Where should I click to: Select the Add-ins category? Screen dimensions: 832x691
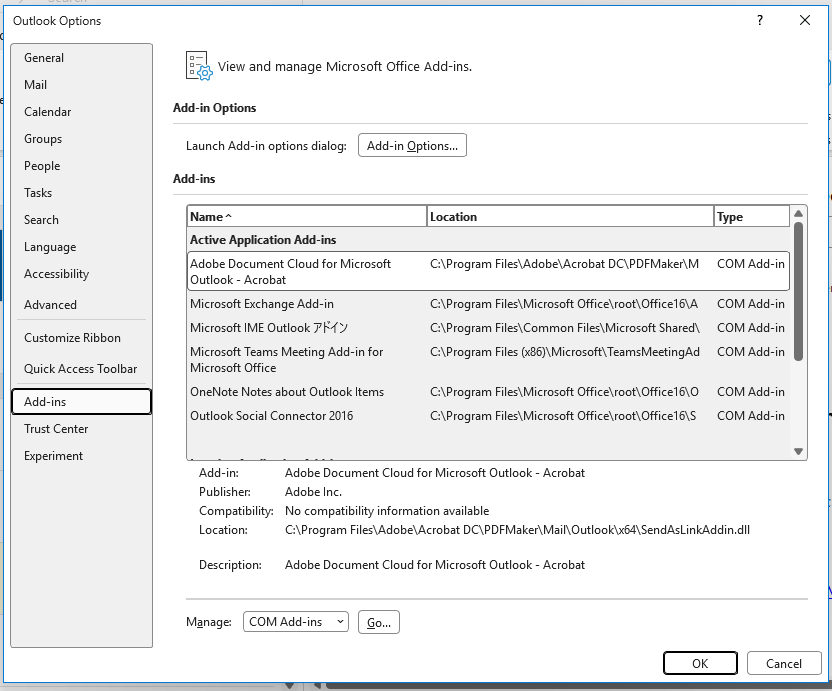click(x=81, y=402)
